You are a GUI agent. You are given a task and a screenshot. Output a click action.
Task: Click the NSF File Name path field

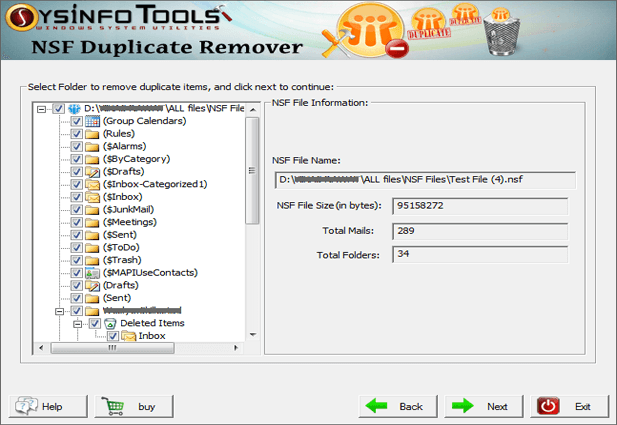click(425, 180)
